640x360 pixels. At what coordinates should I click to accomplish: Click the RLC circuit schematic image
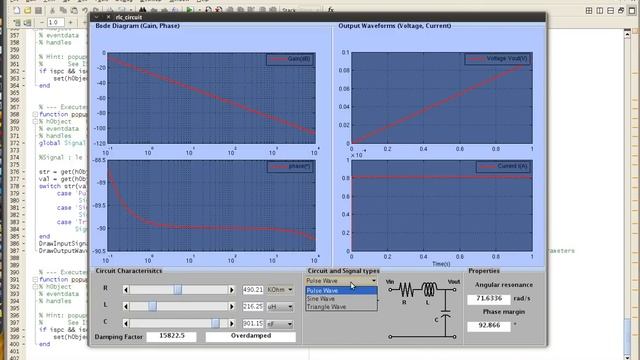423,309
